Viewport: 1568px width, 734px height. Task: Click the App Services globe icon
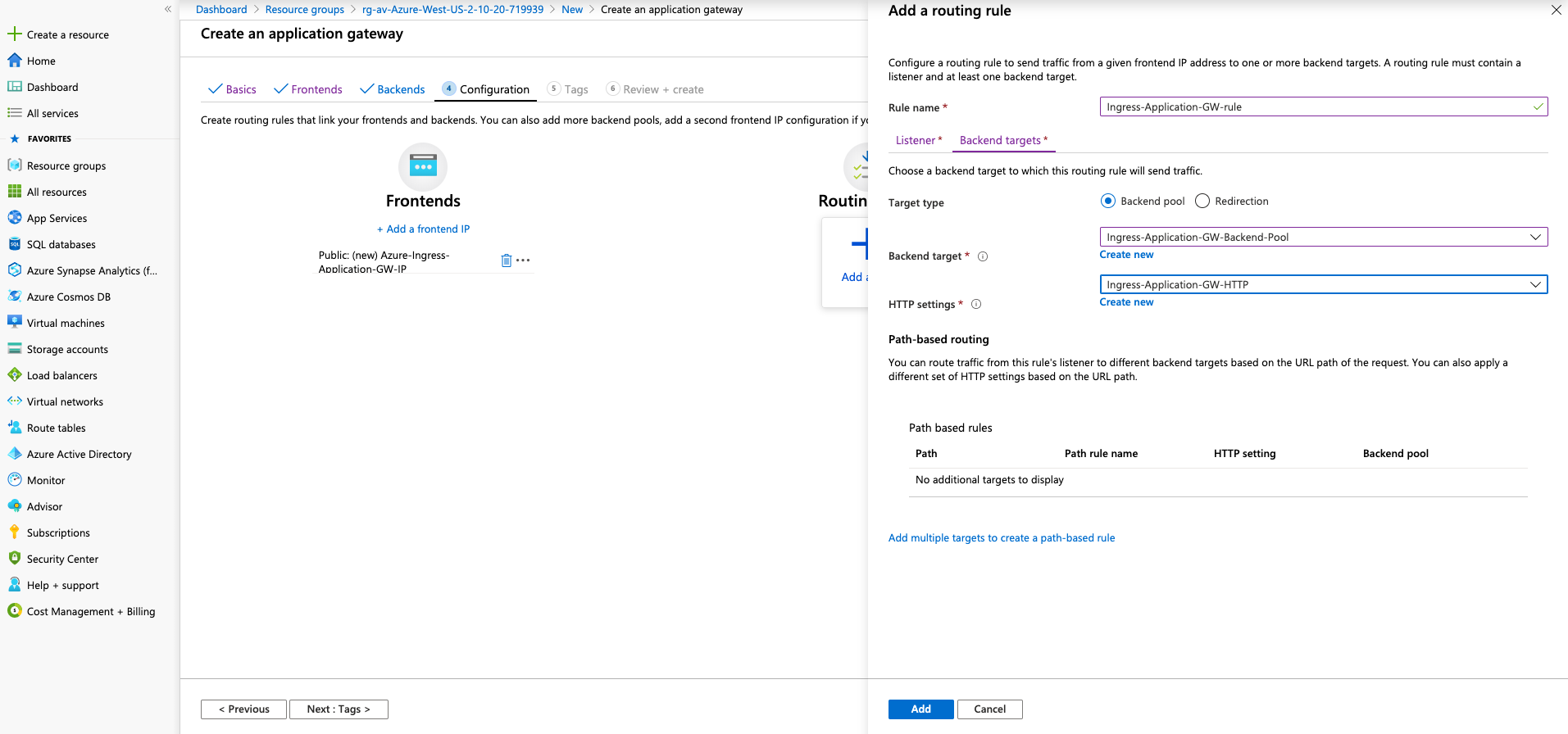[14, 218]
